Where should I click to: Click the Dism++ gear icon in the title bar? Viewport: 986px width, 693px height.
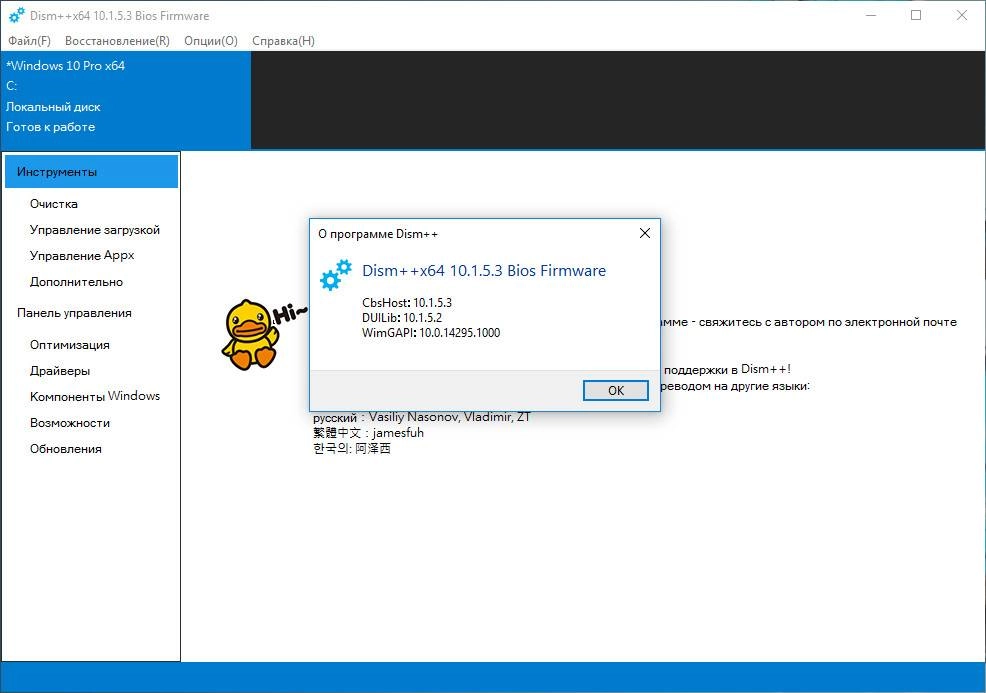17,15
